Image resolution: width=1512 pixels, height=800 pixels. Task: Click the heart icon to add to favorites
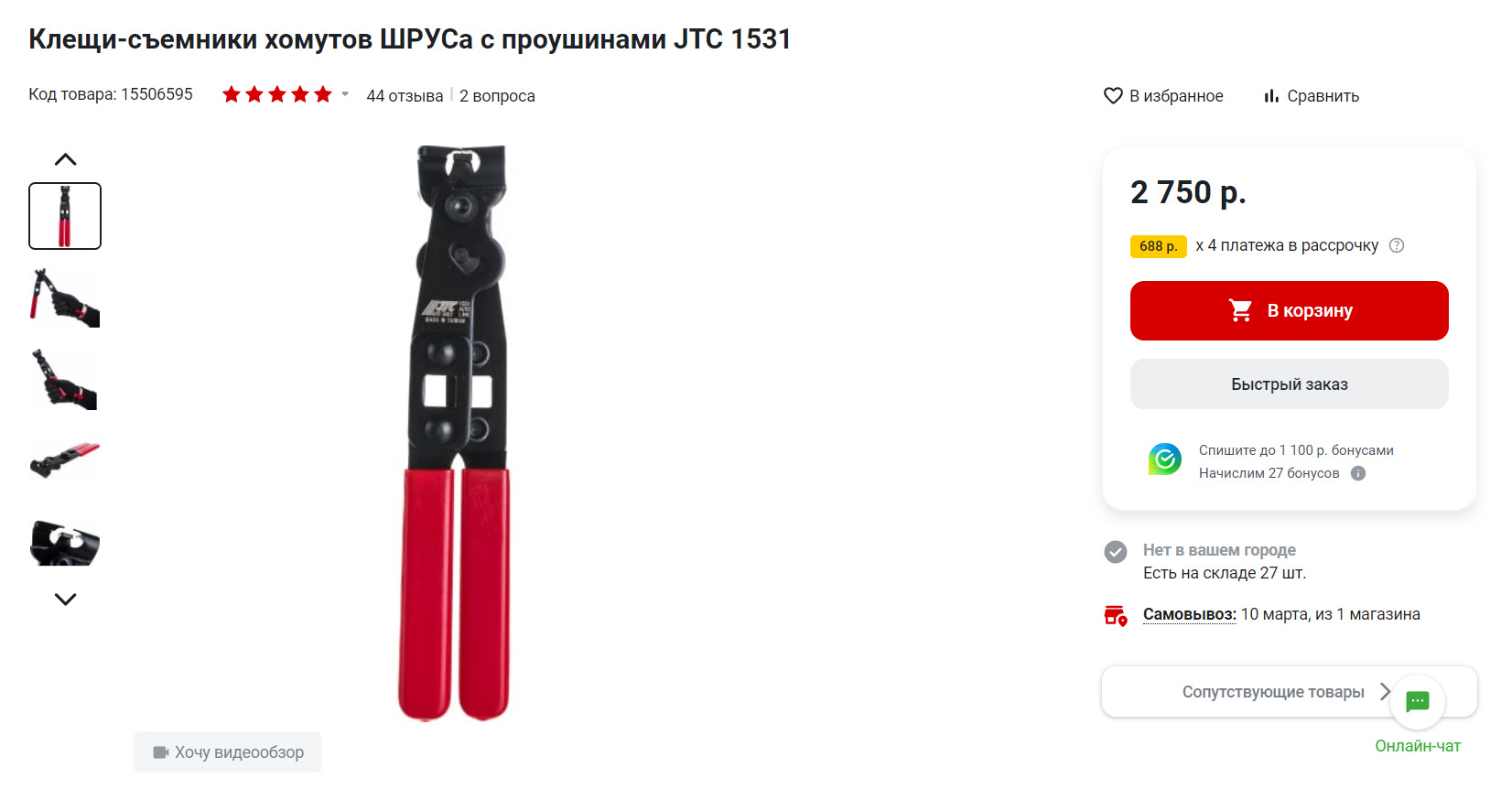tap(1113, 96)
